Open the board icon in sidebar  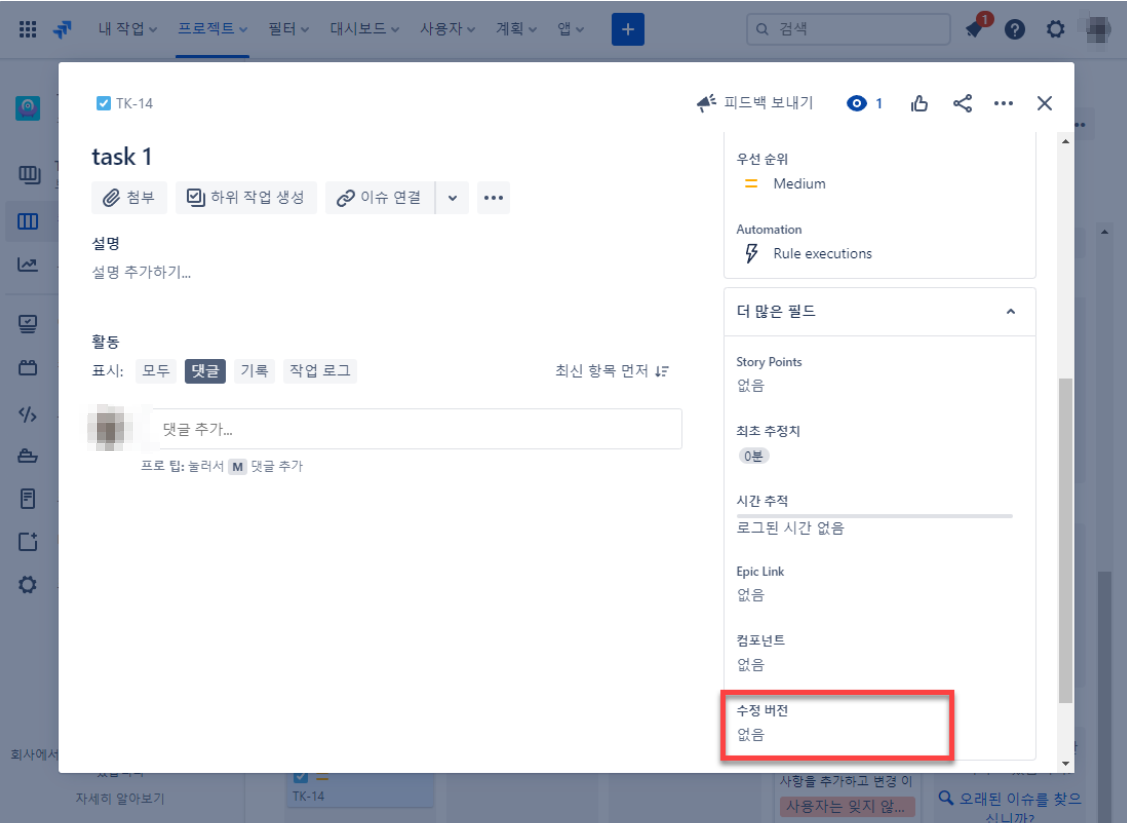pos(27,221)
